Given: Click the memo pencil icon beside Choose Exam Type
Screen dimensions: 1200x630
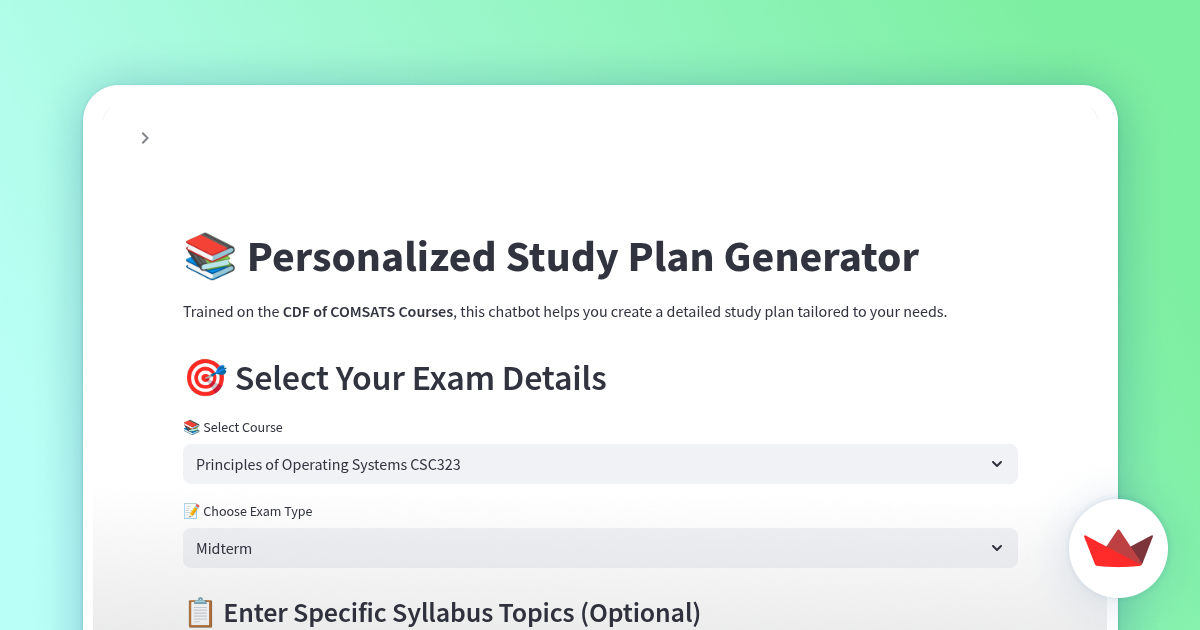Looking at the screenshot, I should pyautogui.click(x=190, y=511).
